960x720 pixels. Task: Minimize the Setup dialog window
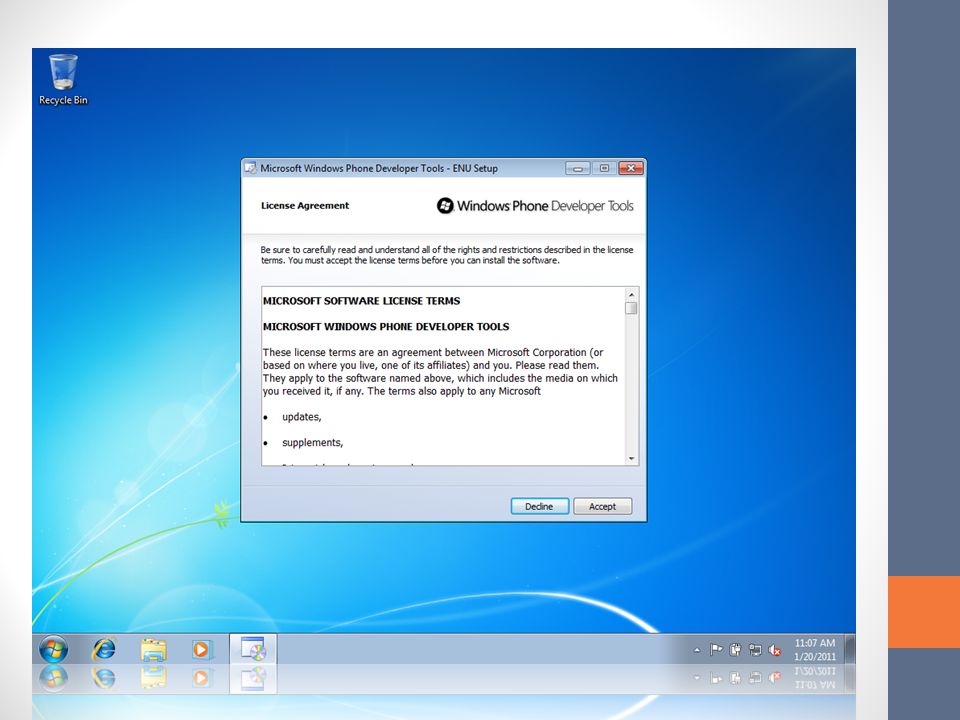coord(577,168)
